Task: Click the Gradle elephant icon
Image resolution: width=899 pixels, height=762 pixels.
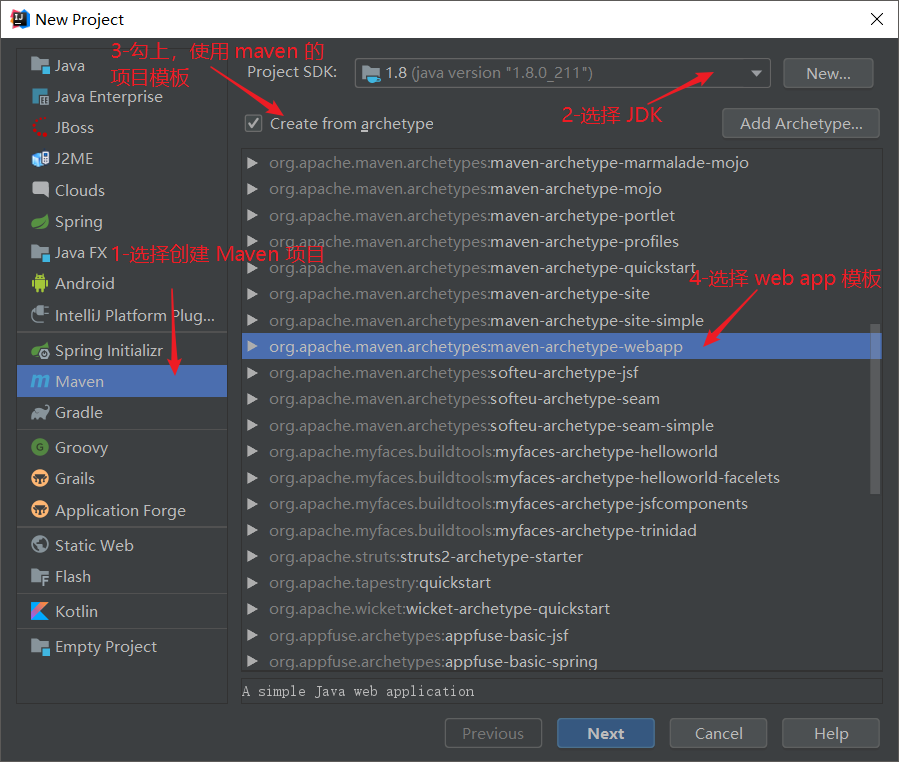Action: coord(40,412)
